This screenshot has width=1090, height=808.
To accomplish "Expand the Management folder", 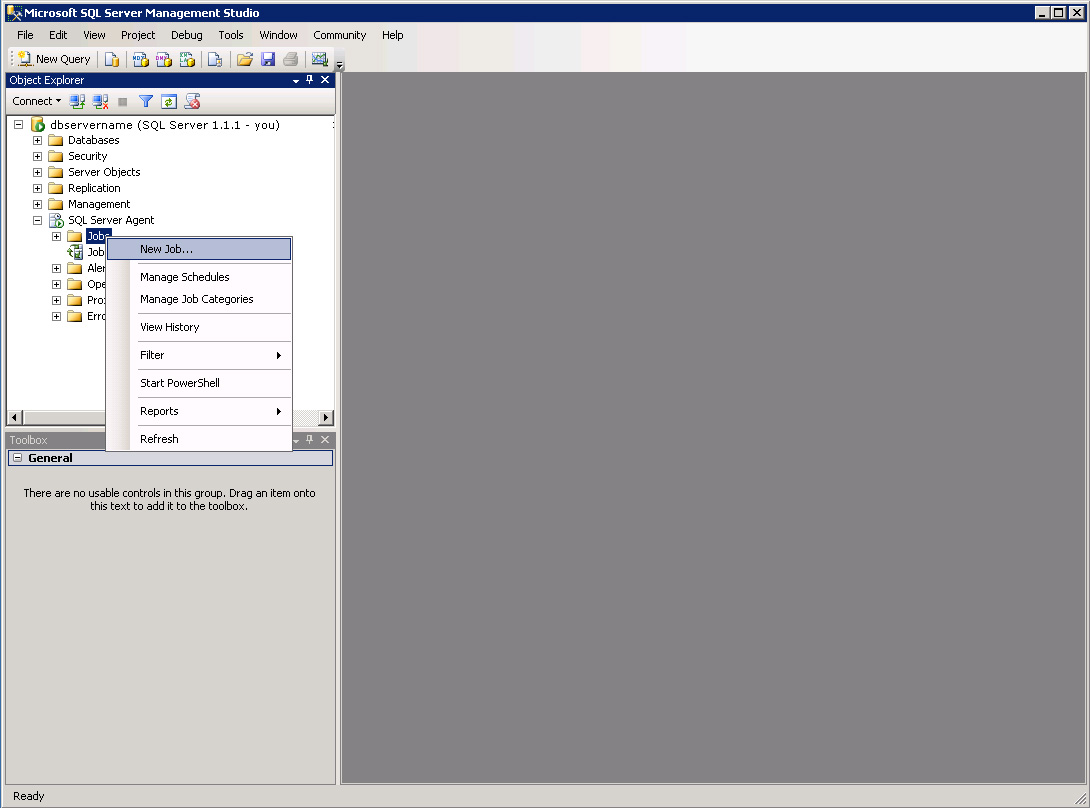I will (x=38, y=204).
